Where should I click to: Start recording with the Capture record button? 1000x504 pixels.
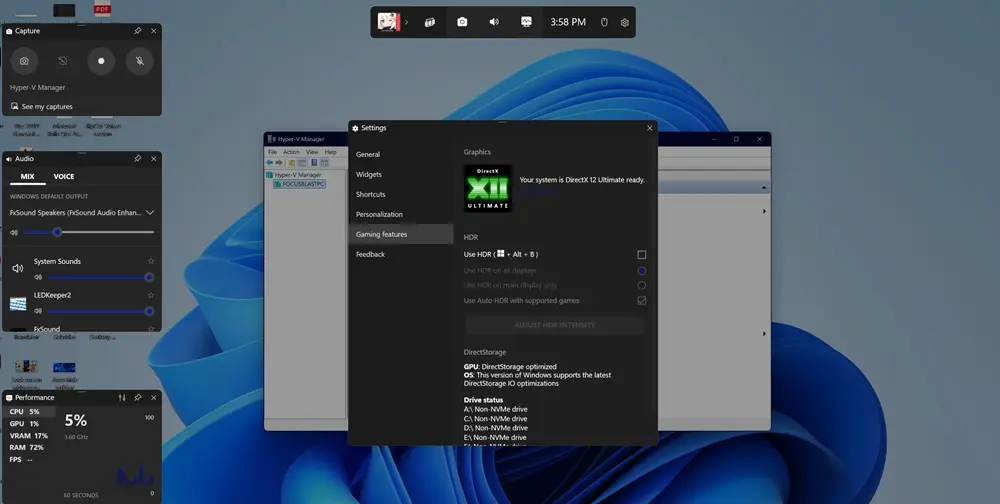101,61
